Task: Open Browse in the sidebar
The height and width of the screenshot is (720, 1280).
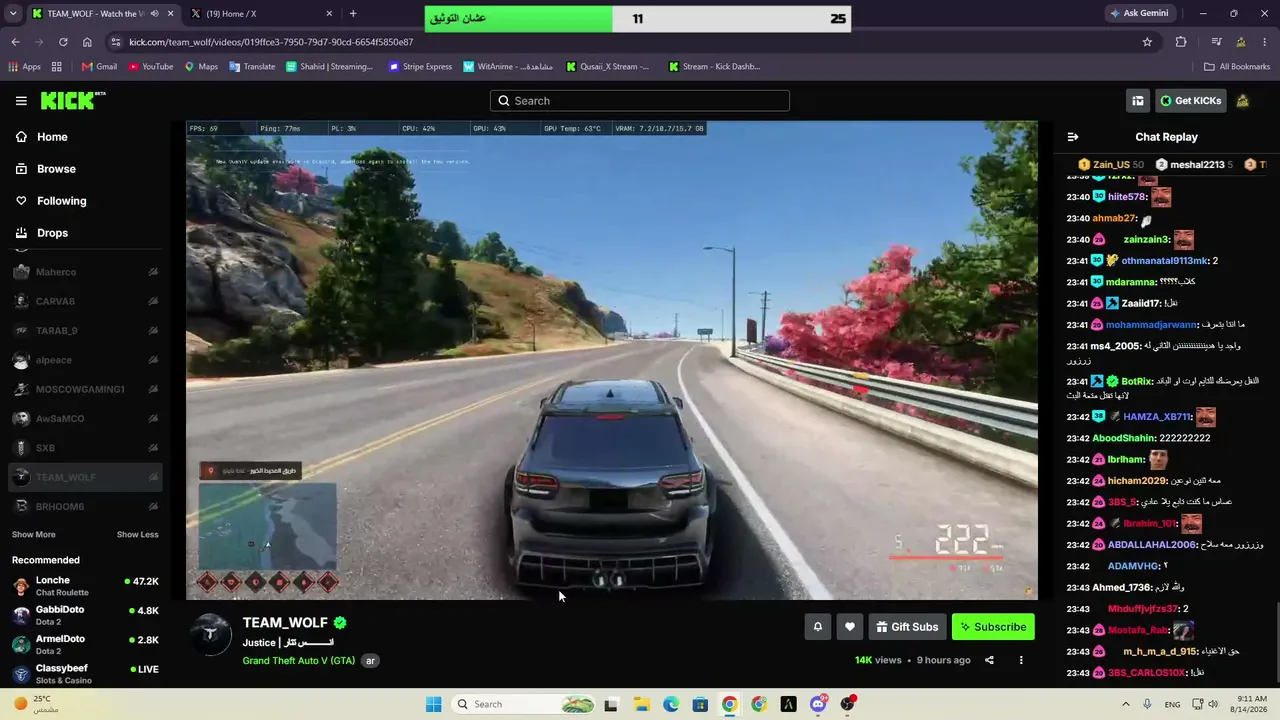Action: tap(86, 169)
